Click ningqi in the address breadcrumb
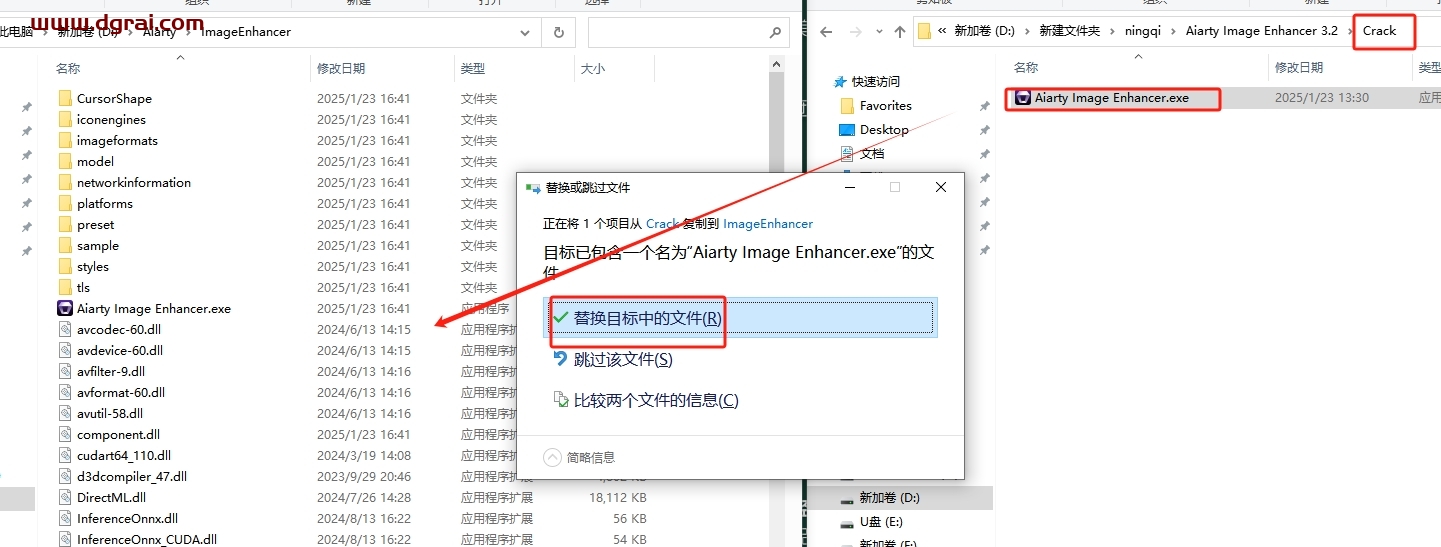The width and height of the screenshot is (1441, 547). tap(1143, 31)
